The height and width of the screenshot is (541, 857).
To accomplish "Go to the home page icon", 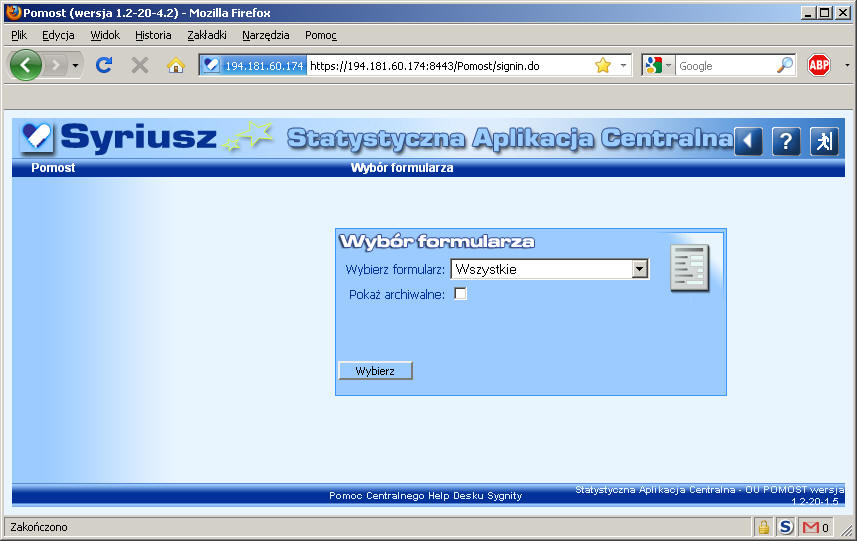I will pyautogui.click(x=175, y=66).
